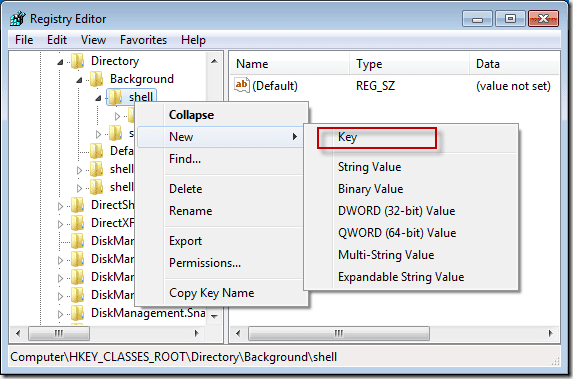
Task: Click the values pane horizontal scrollbar thumb
Action: click(x=339, y=333)
